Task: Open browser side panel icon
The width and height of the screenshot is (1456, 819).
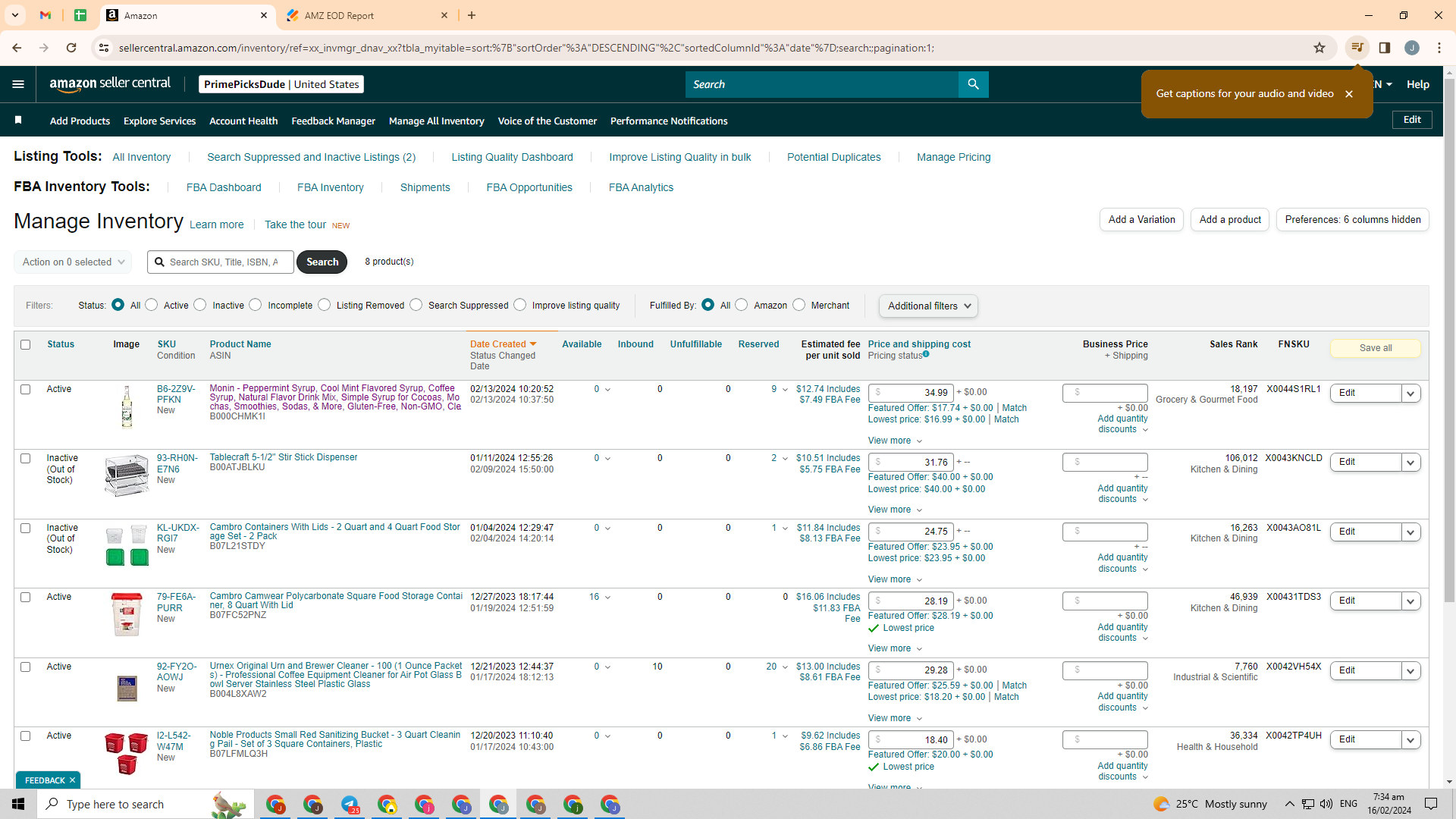Action: pos(1384,48)
